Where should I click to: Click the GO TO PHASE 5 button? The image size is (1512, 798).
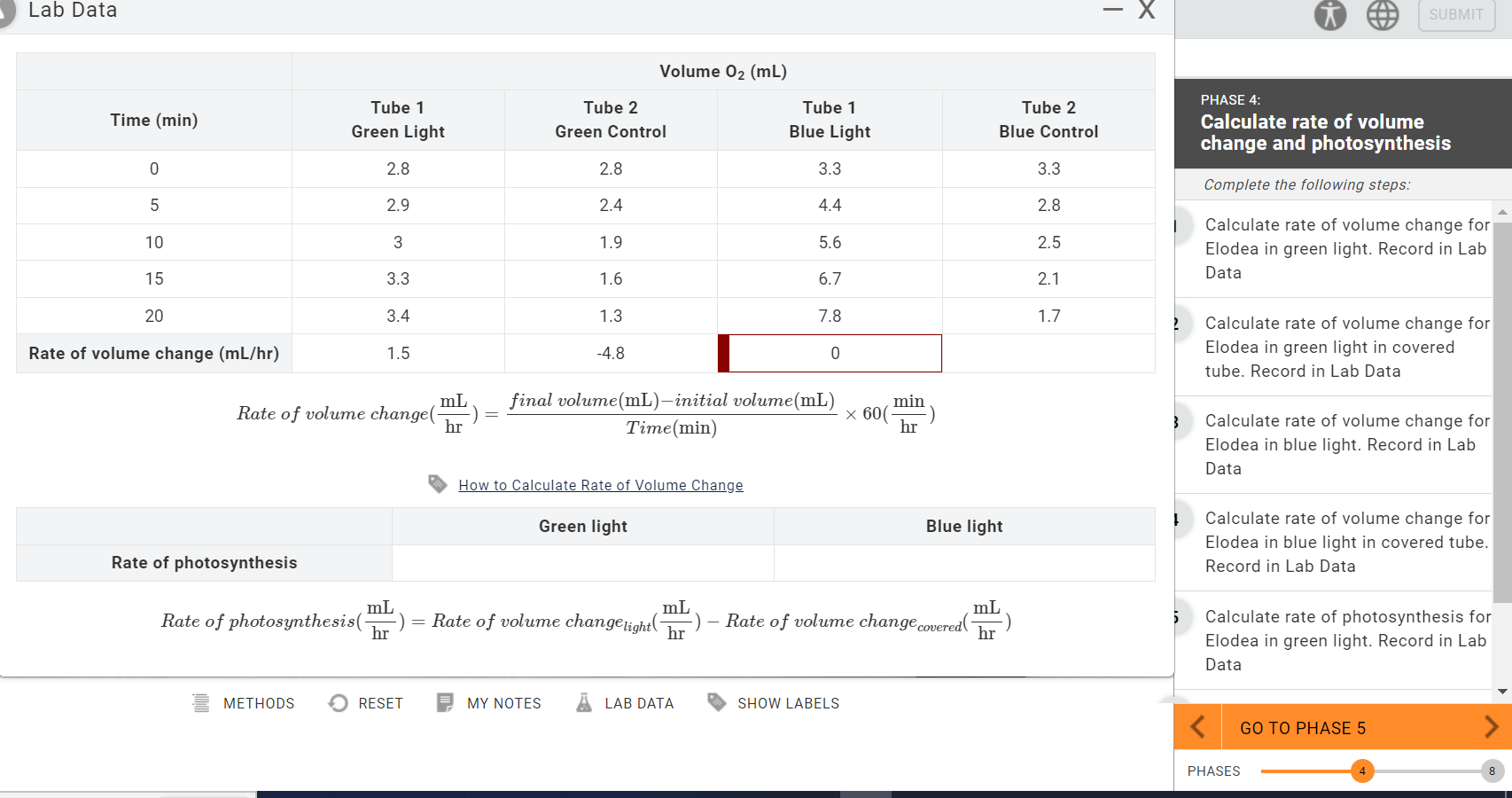(x=1303, y=727)
